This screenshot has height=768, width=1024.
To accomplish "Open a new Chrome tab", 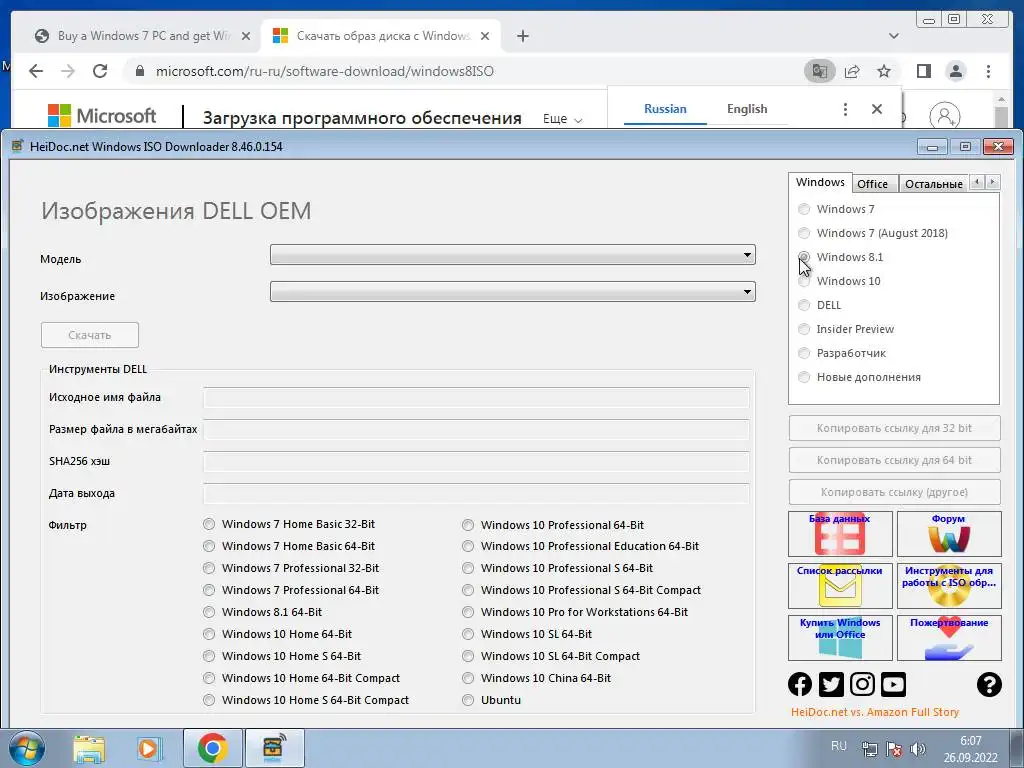I will [x=522, y=36].
